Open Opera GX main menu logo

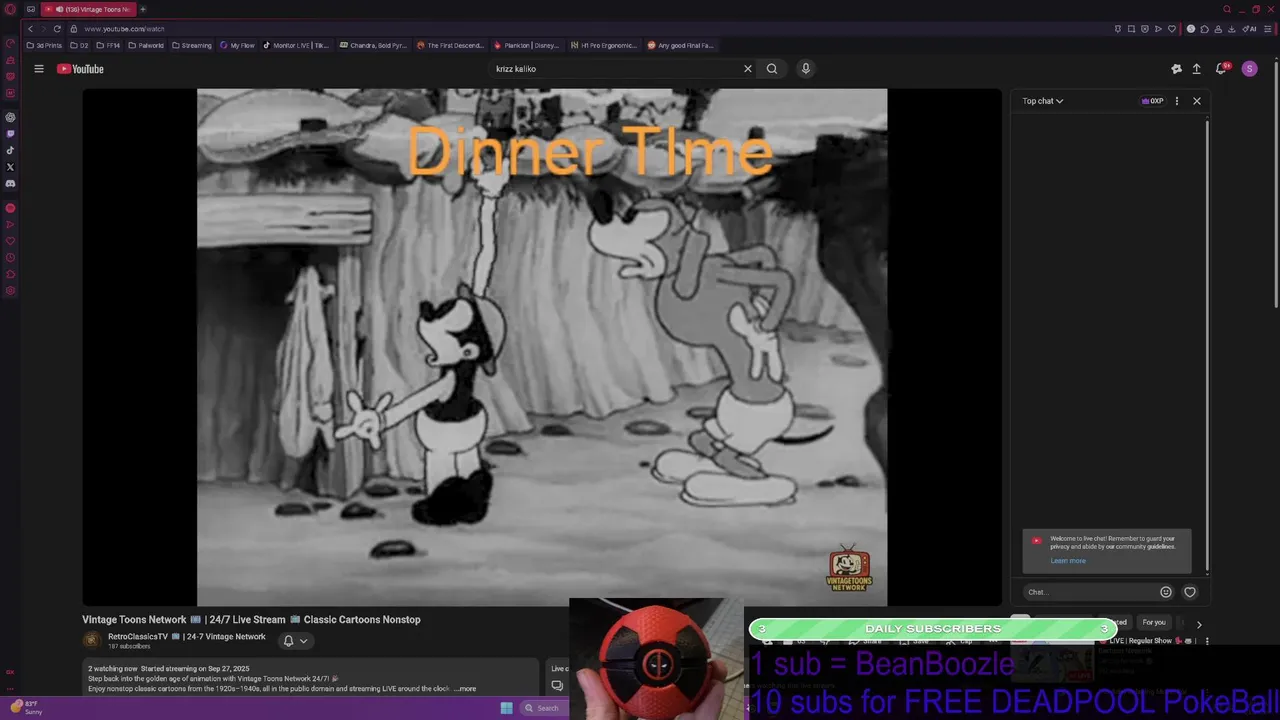[11, 9]
